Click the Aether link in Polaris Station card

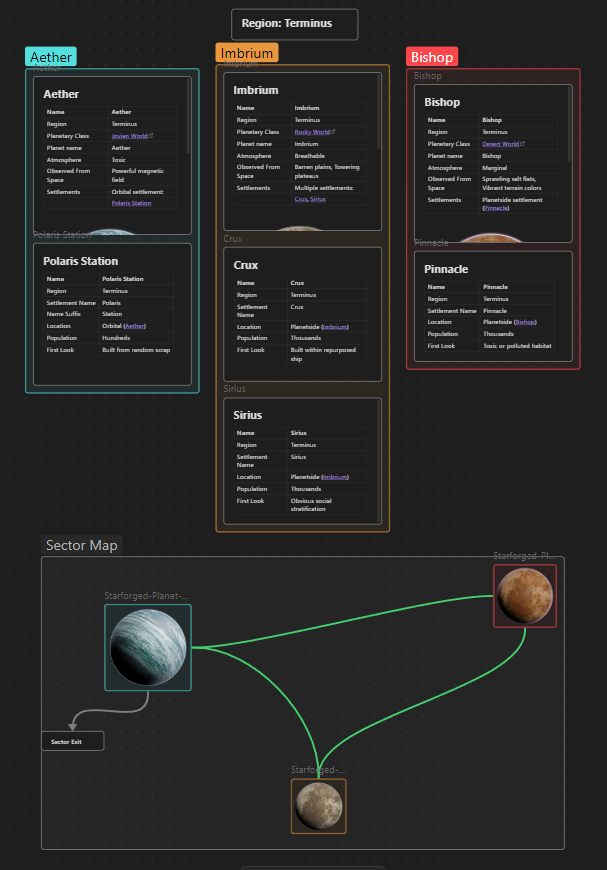[134, 326]
